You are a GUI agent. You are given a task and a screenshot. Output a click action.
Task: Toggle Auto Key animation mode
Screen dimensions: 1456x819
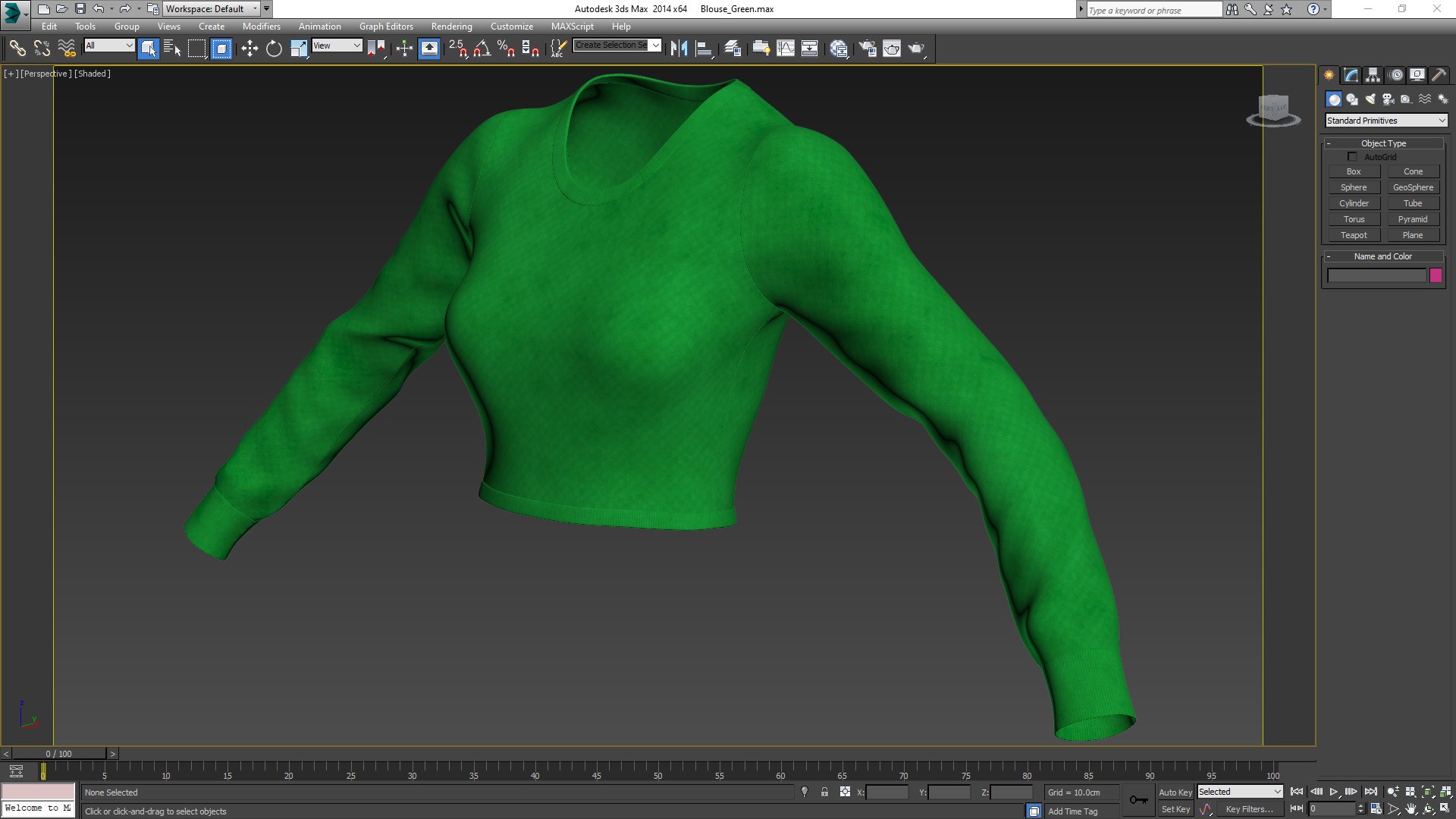pos(1175,792)
